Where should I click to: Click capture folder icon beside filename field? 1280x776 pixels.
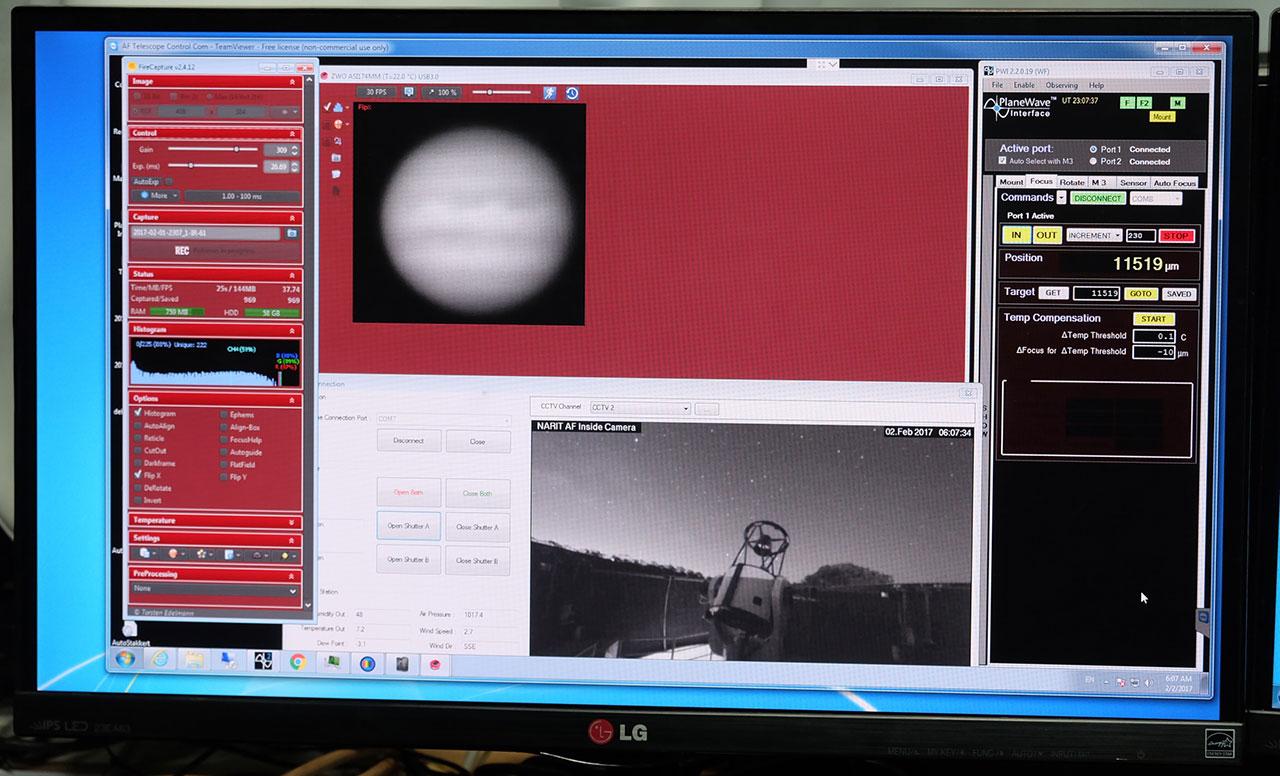click(292, 233)
